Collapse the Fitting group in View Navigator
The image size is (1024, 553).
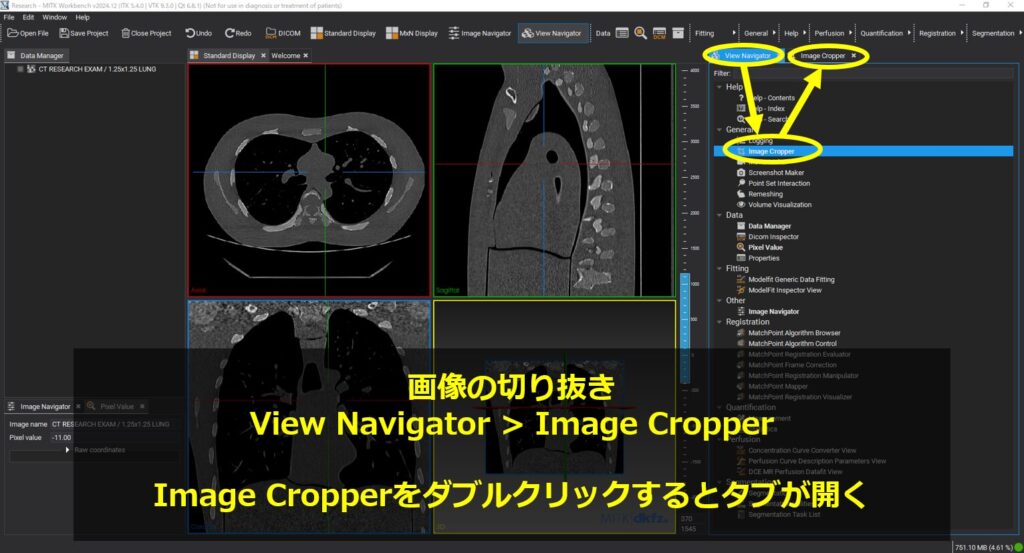(x=720, y=268)
